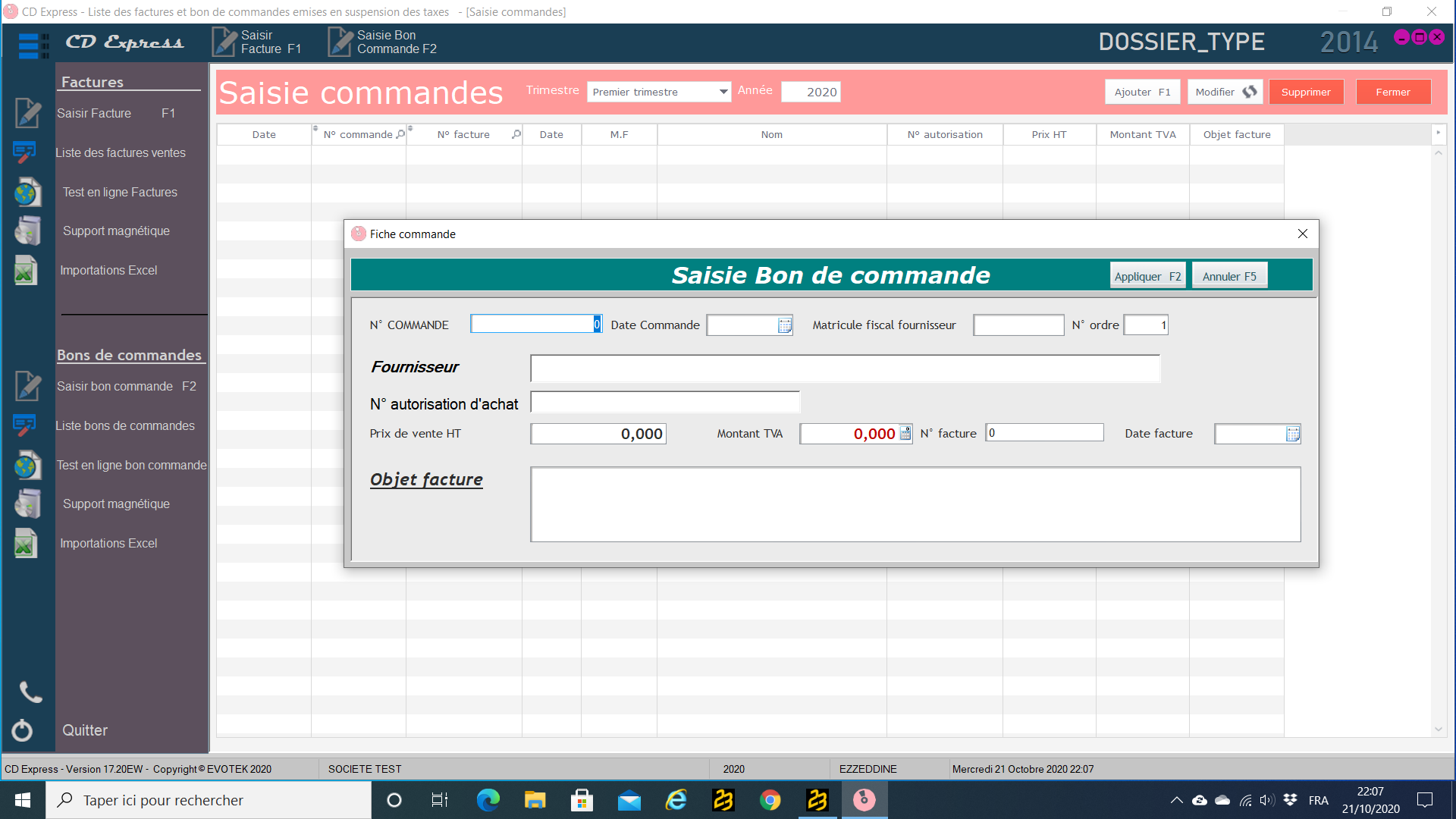Click Test en ligne bon commande globe icon
This screenshot has height=819, width=1456.
[27, 465]
